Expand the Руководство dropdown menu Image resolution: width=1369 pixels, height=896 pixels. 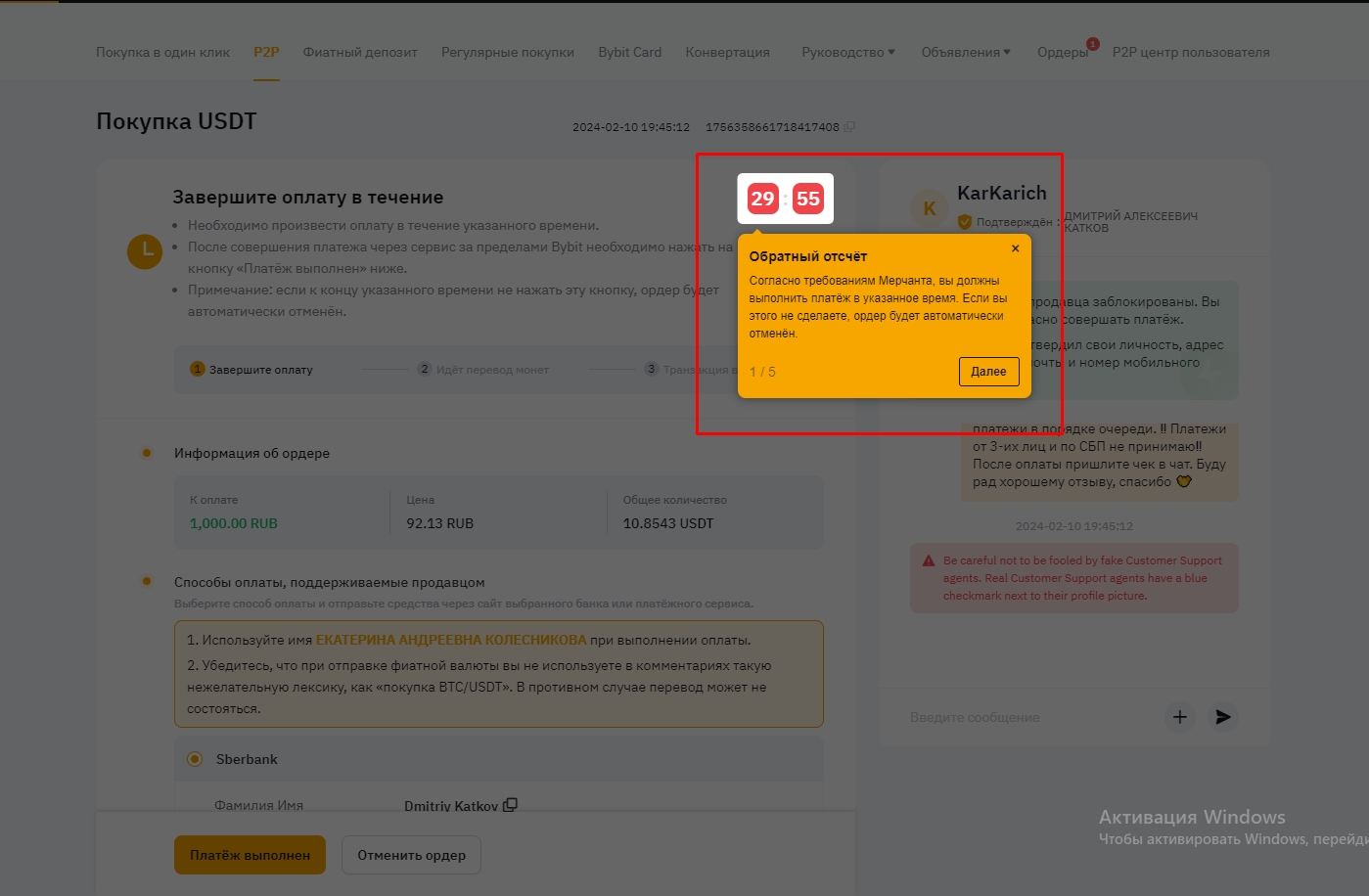click(x=847, y=52)
